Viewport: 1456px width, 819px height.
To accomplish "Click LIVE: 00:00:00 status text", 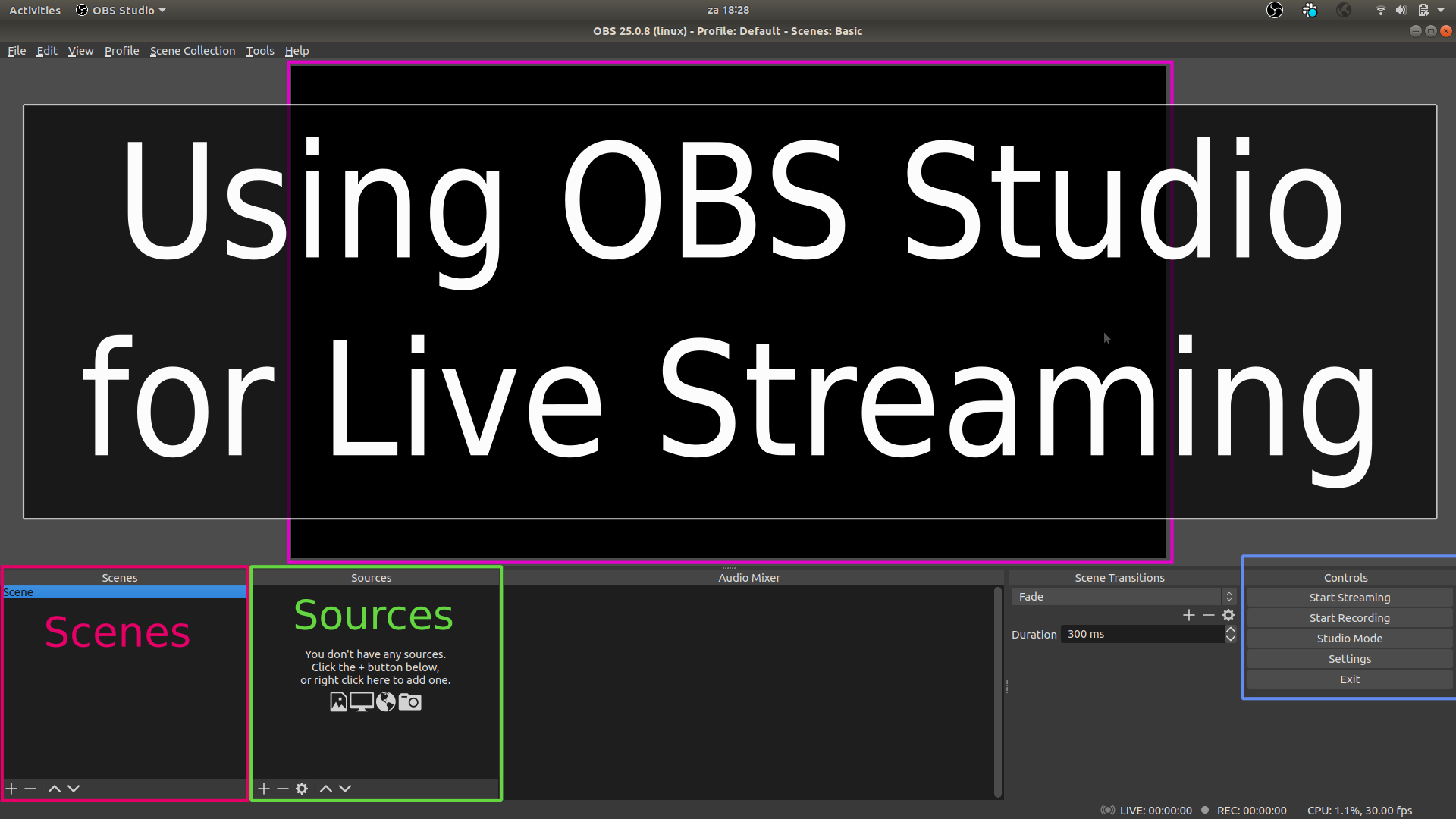I will (1156, 811).
